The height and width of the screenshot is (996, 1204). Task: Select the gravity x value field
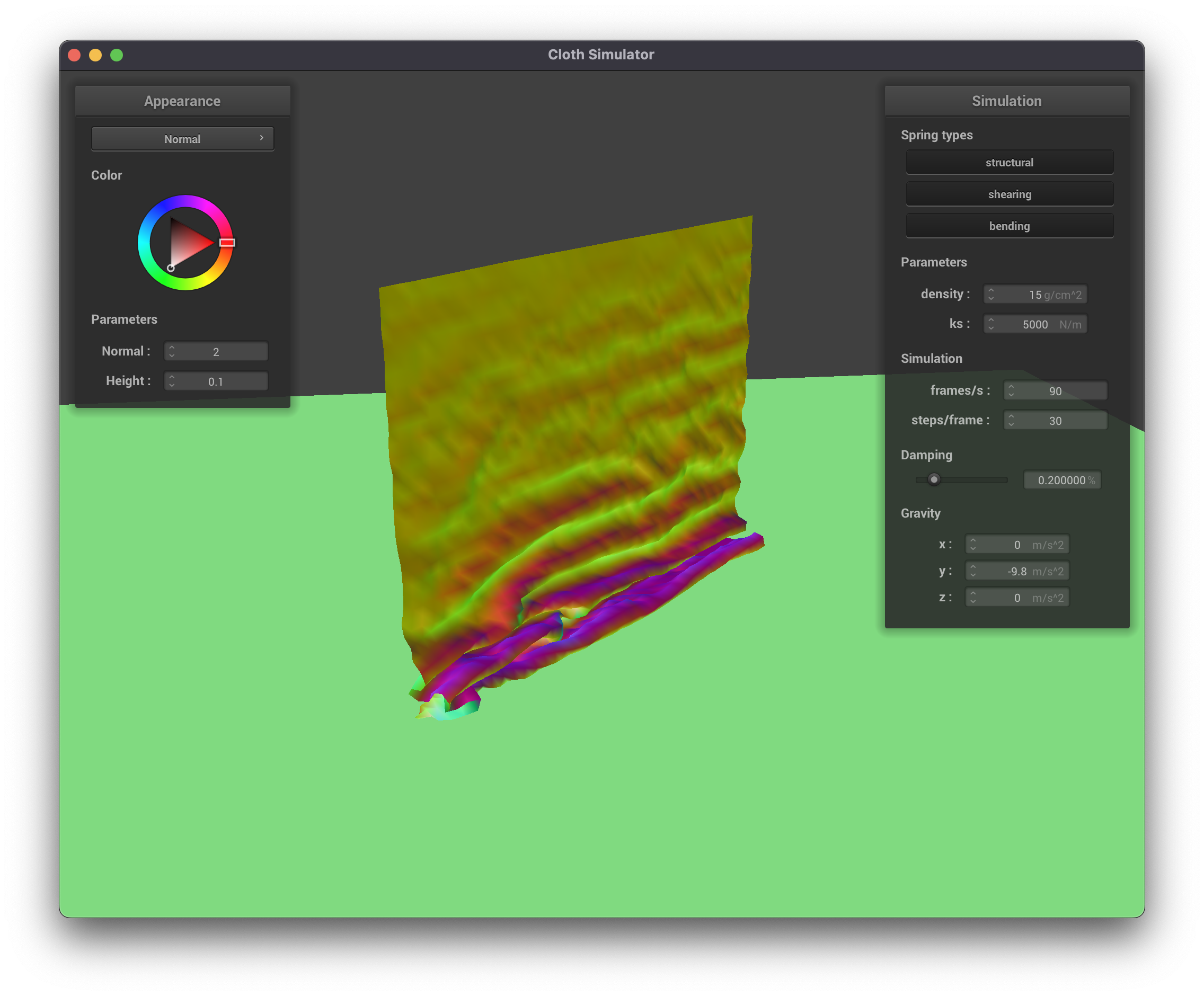(1017, 545)
